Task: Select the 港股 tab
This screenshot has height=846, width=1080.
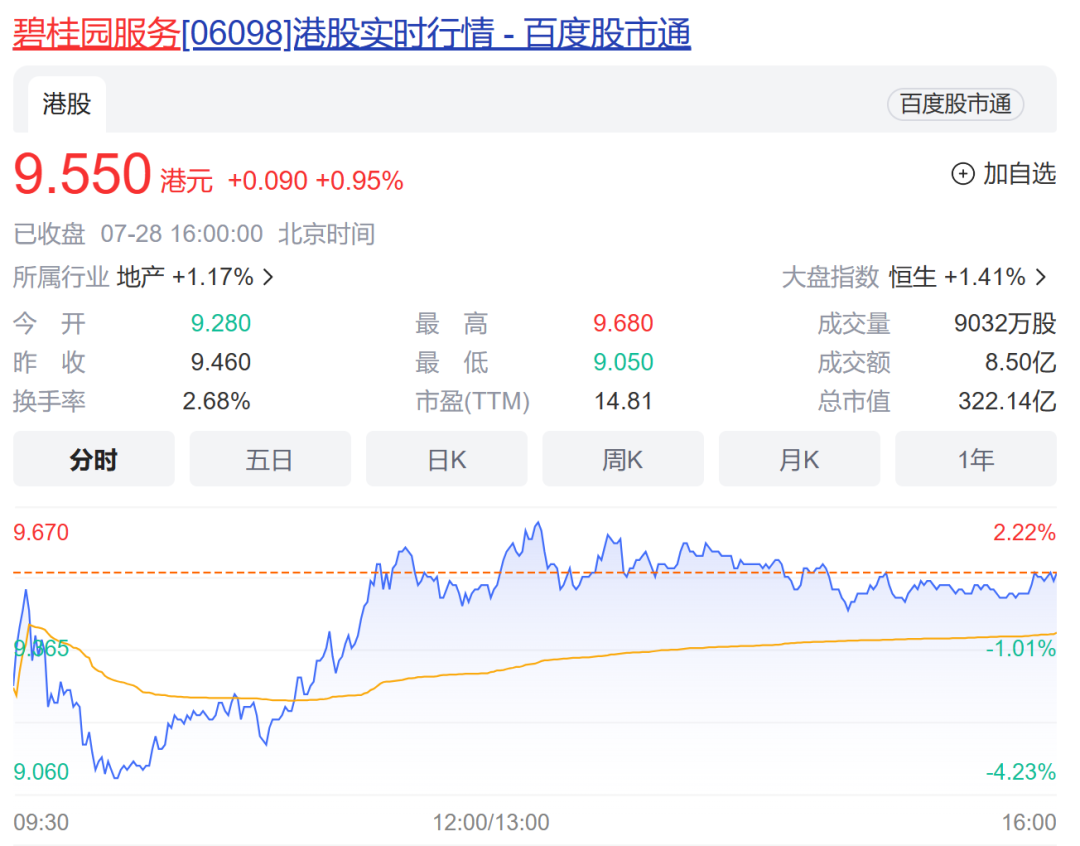Action: (67, 104)
